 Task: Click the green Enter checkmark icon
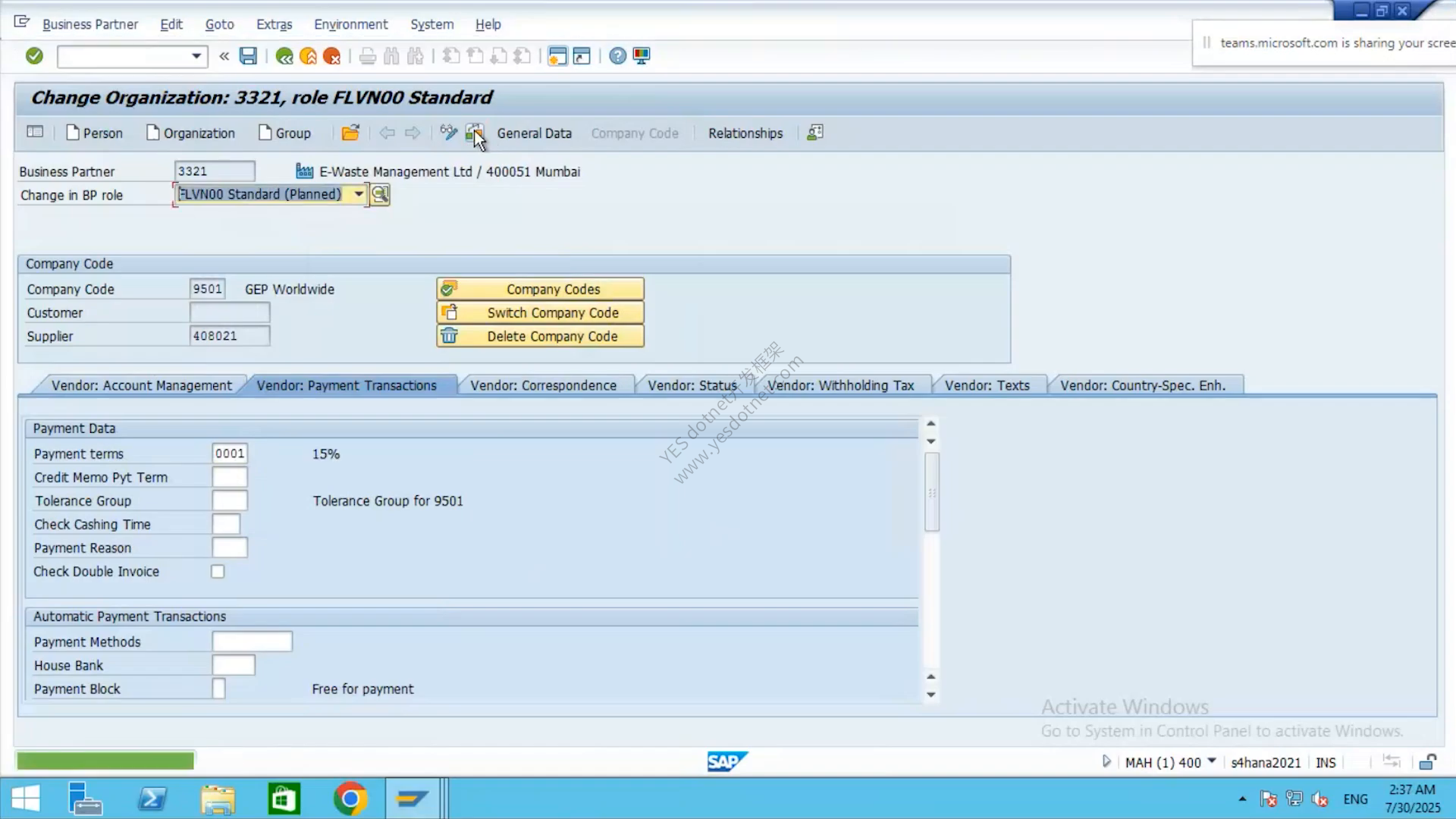tap(34, 56)
